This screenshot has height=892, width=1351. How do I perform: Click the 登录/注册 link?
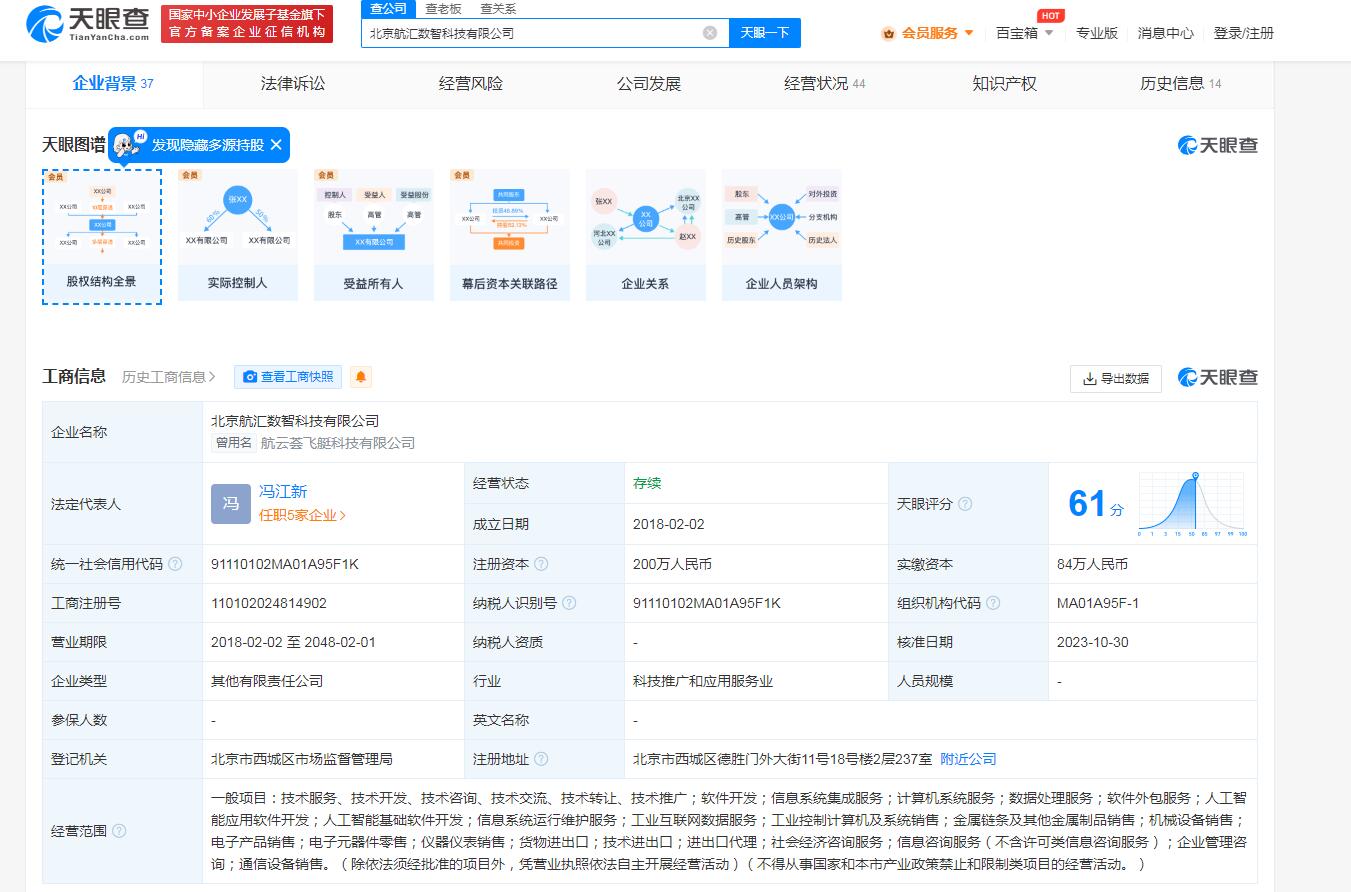[x=1244, y=33]
